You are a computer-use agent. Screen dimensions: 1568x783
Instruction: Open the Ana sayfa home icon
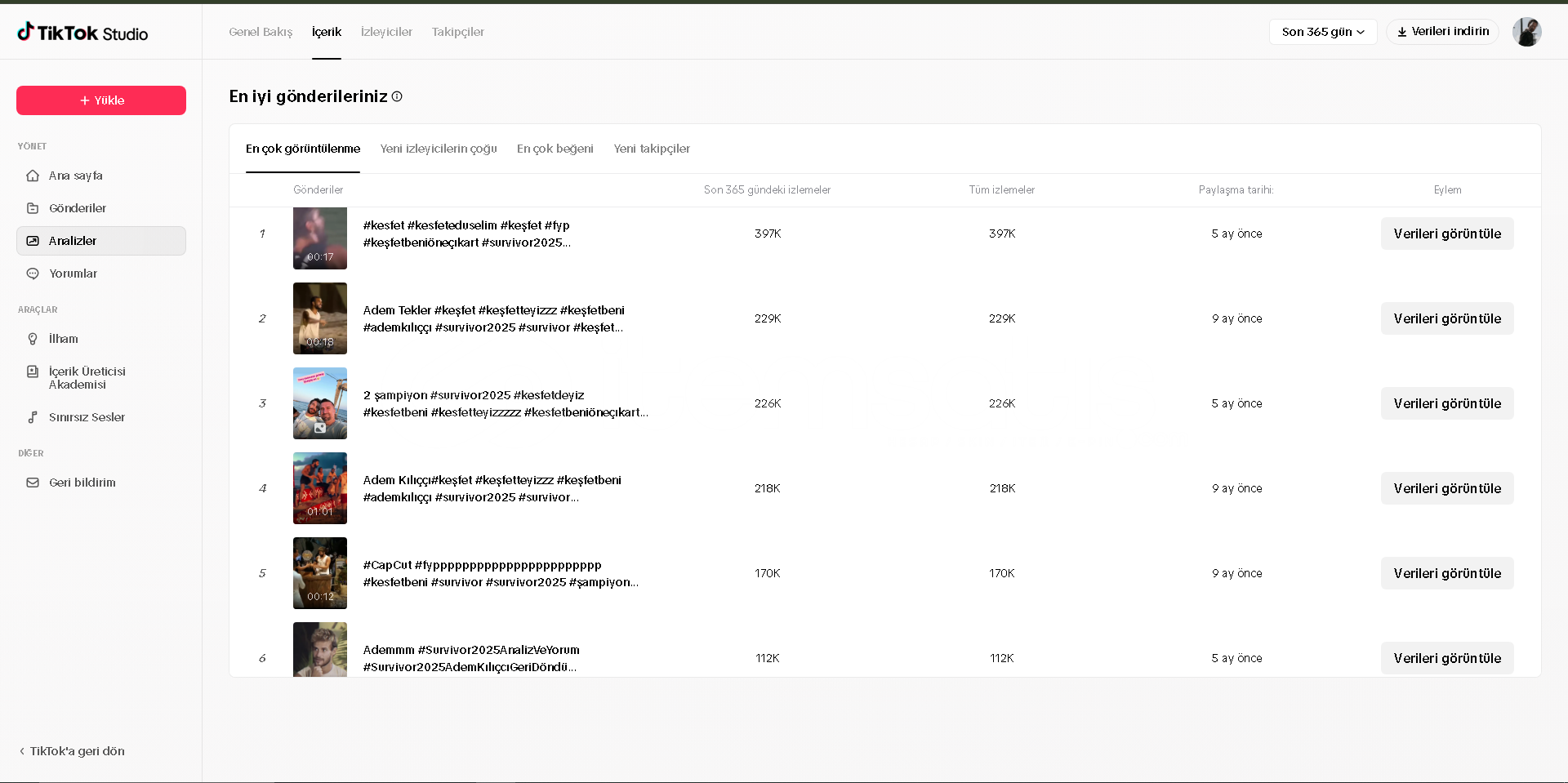point(33,176)
